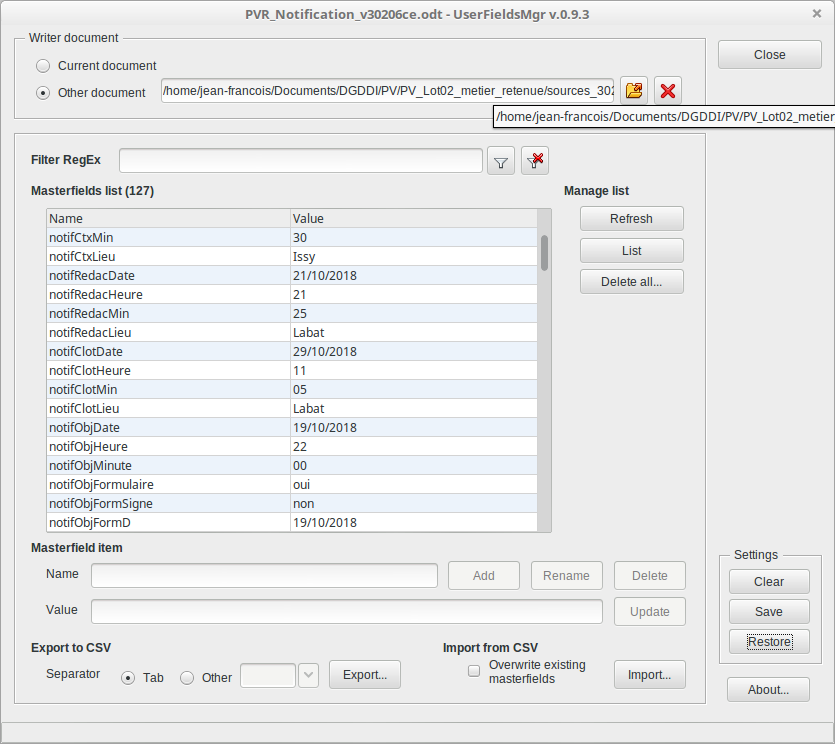Click the Import... button
Screen dimensions: 835x744
pyautogui.click(x=650, y=675)
